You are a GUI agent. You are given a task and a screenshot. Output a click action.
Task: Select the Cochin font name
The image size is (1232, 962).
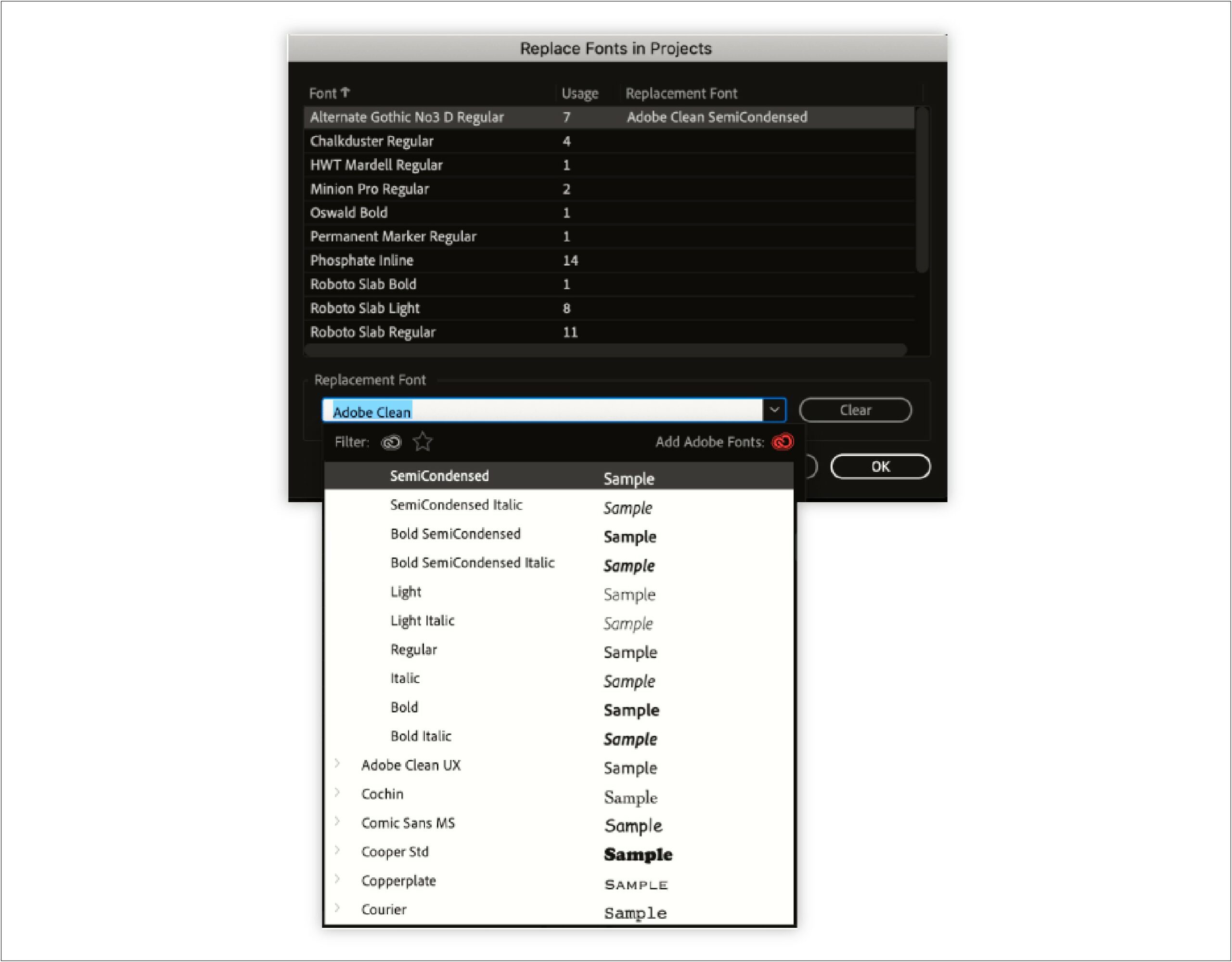383,794
